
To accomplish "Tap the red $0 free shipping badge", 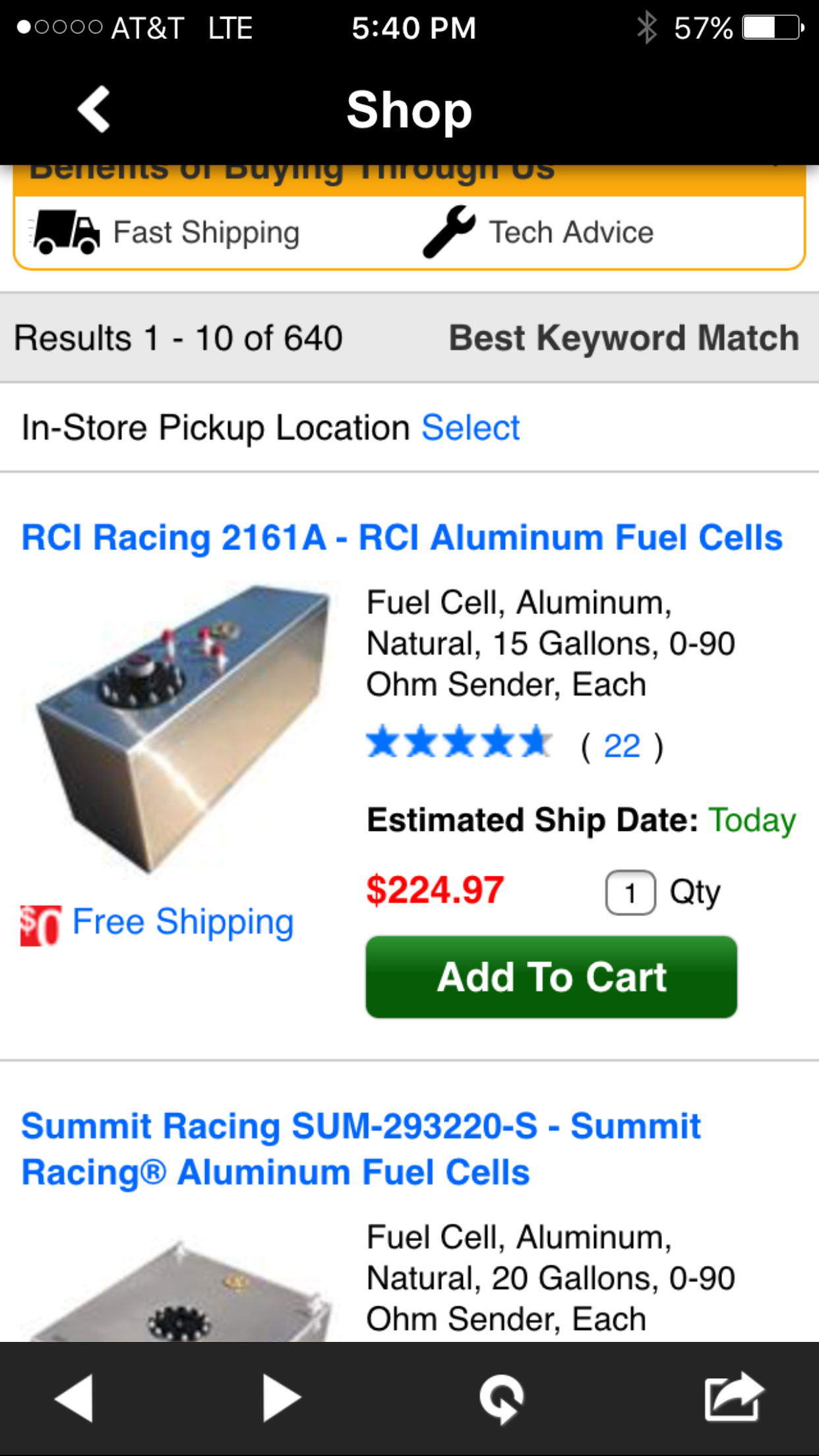I will [x=40, y=925].
